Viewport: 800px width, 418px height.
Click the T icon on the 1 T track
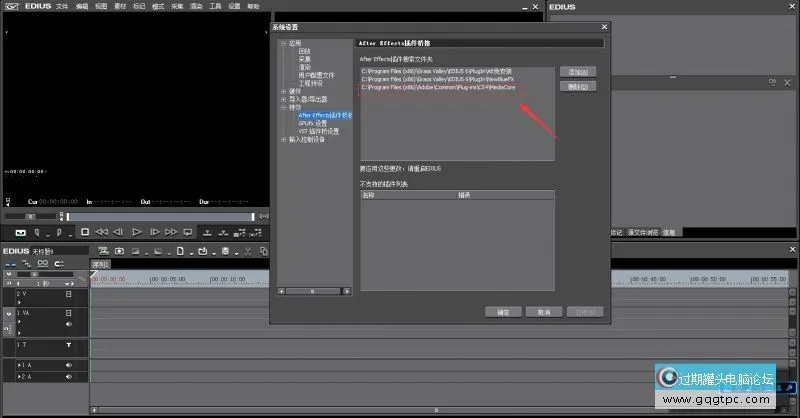69,344
